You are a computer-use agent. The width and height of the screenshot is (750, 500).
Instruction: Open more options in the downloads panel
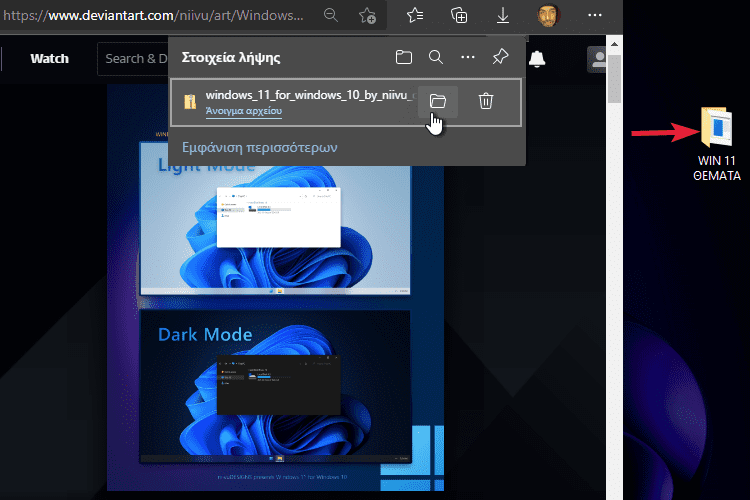pos(468,57)
